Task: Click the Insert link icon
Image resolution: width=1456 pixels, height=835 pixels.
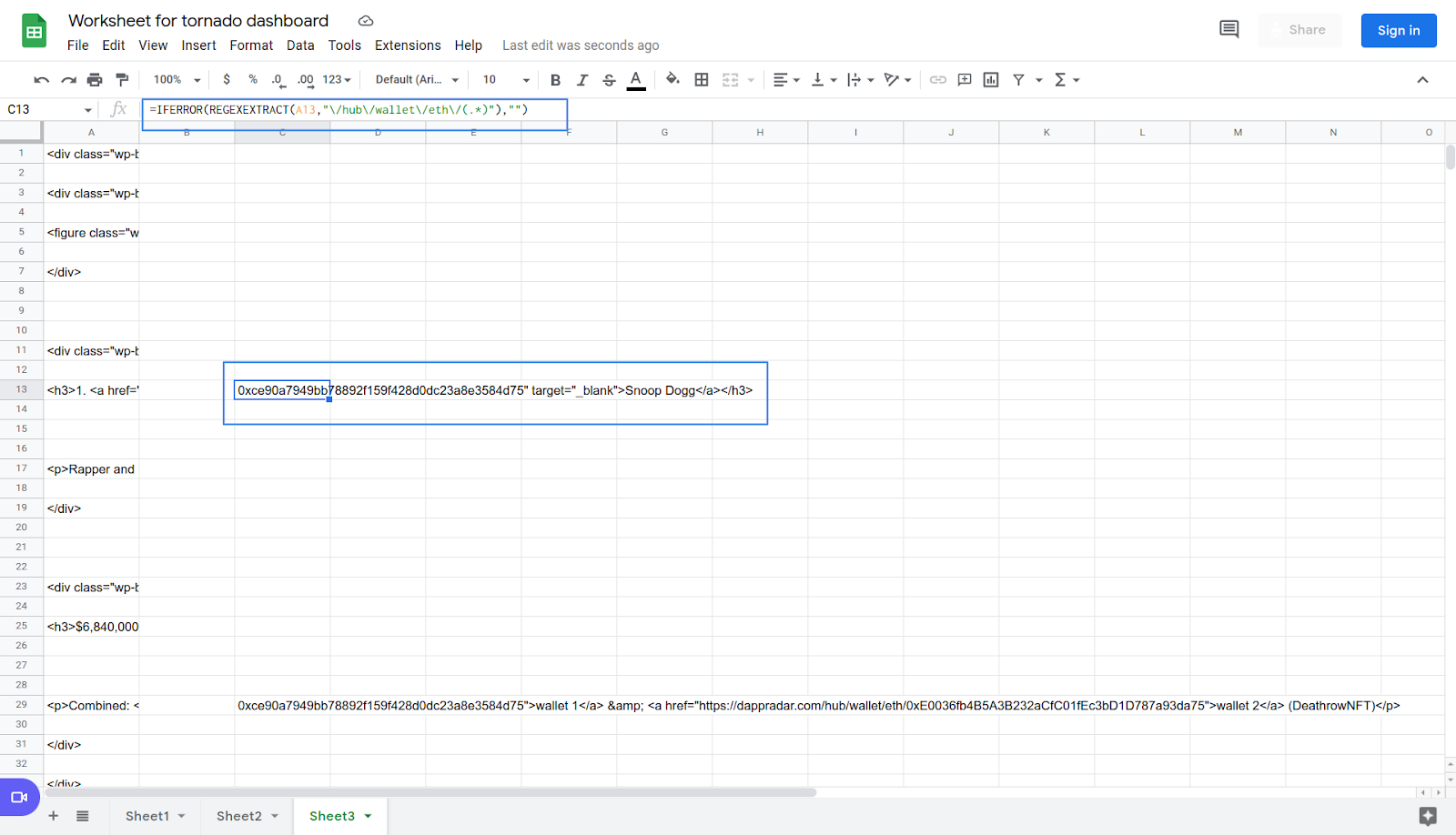Action: (937, 80)
